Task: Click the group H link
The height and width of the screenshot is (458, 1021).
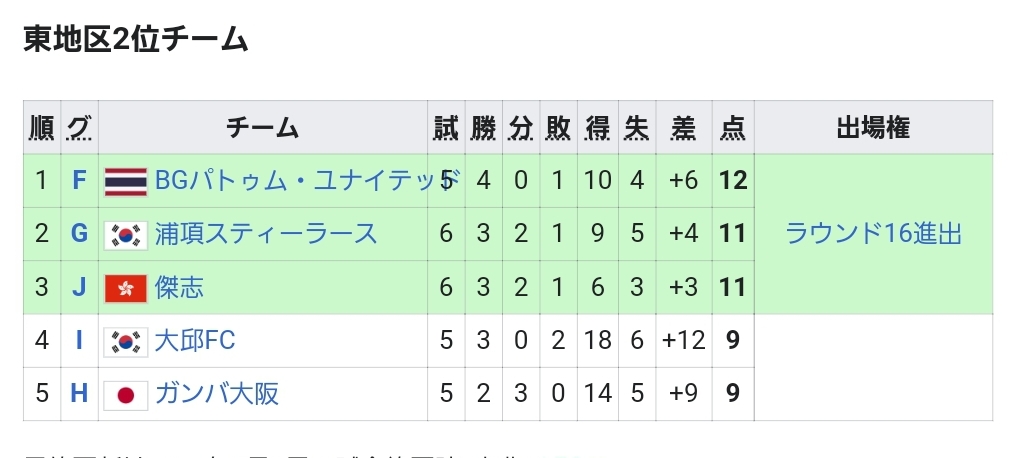Action: pos(80,394)
